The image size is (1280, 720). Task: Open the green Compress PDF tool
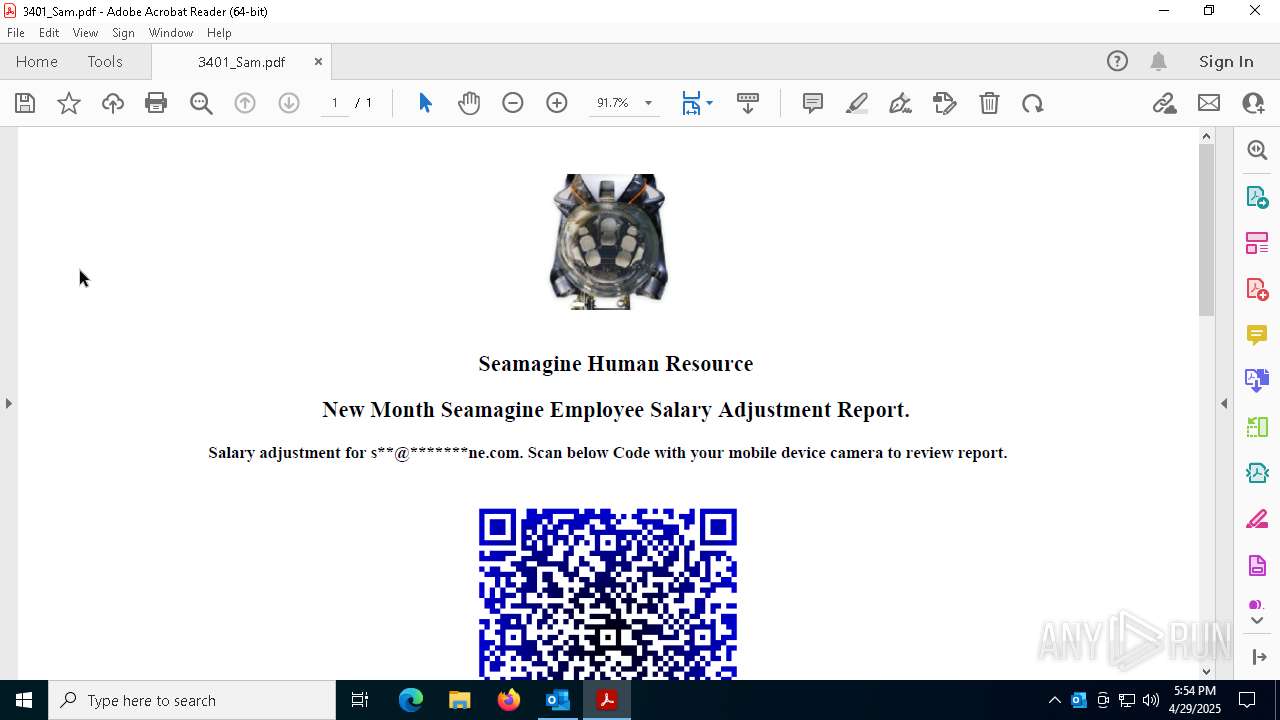pos(1257,427)
